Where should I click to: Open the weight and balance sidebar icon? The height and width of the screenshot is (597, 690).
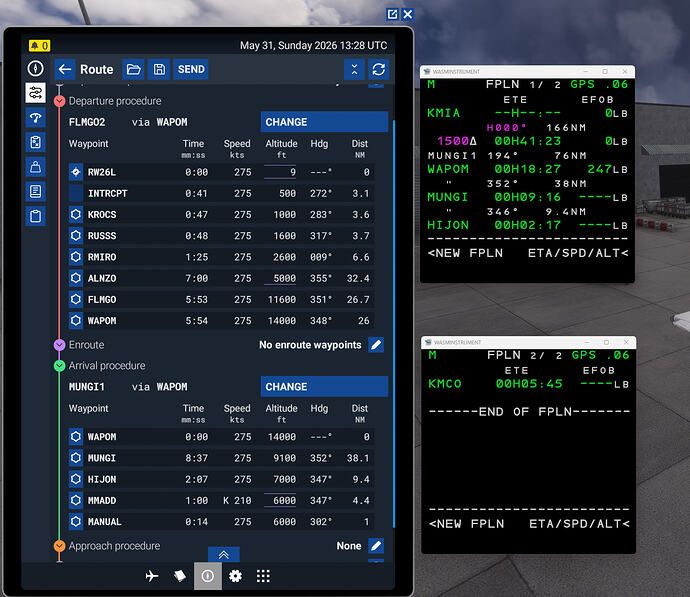tap(36, 167)
